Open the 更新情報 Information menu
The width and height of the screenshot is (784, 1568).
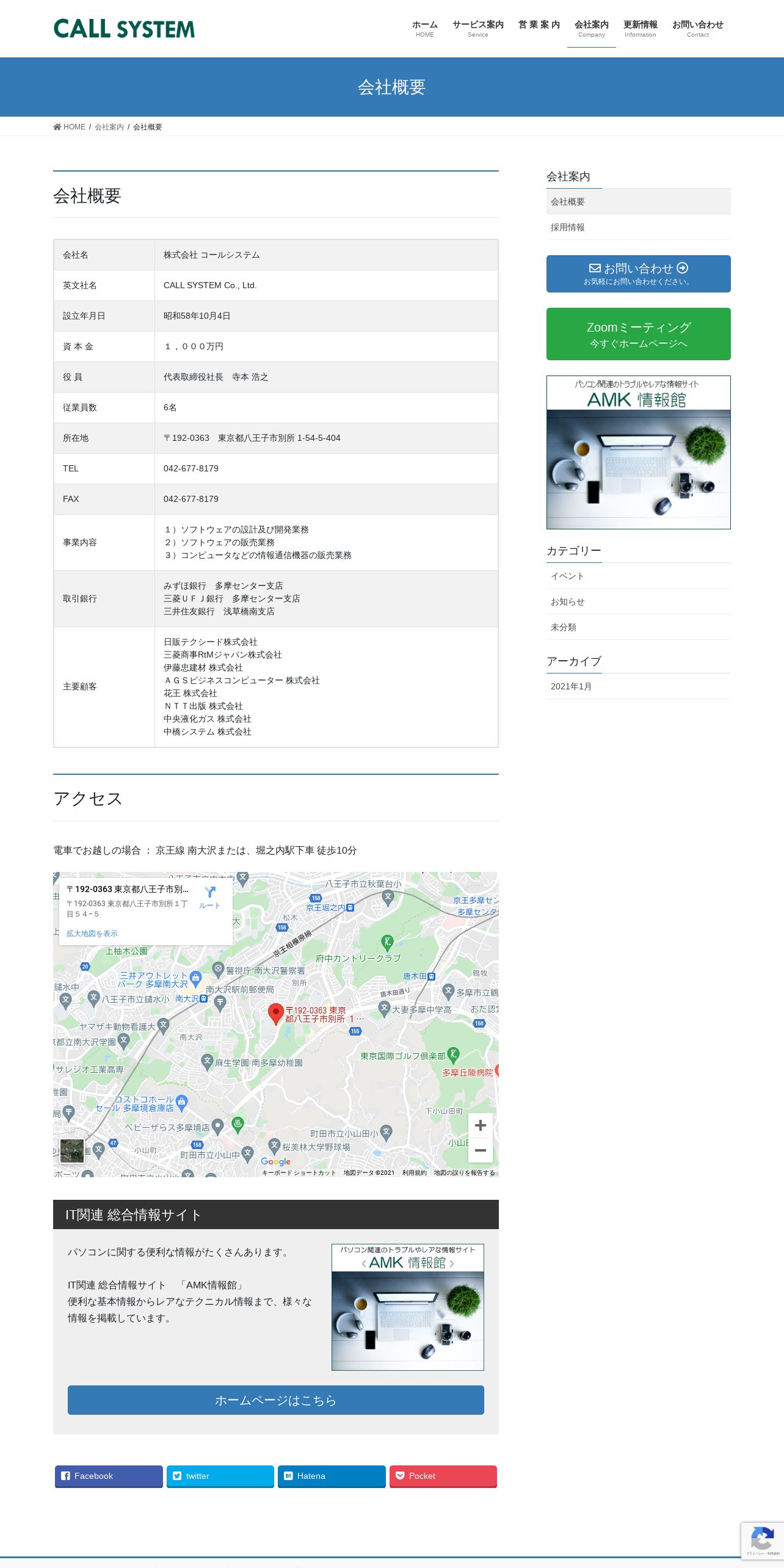click(x=641, y=29)
